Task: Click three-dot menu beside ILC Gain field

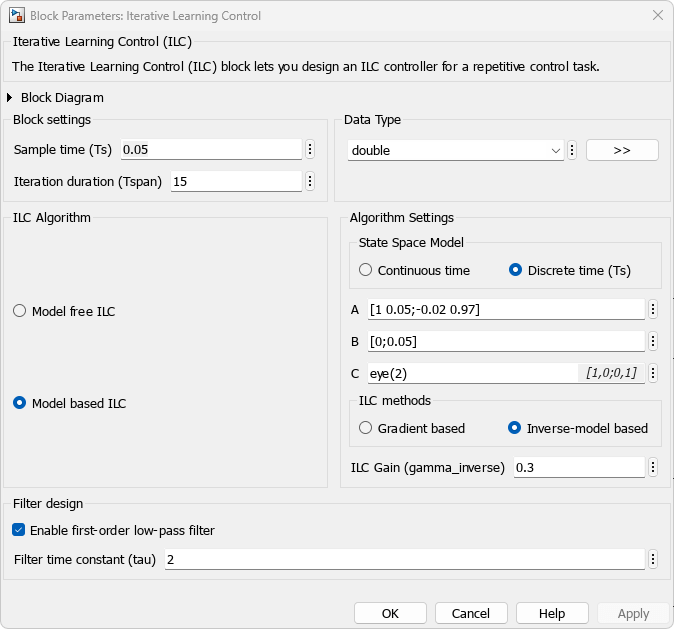Action: [653, 467]
